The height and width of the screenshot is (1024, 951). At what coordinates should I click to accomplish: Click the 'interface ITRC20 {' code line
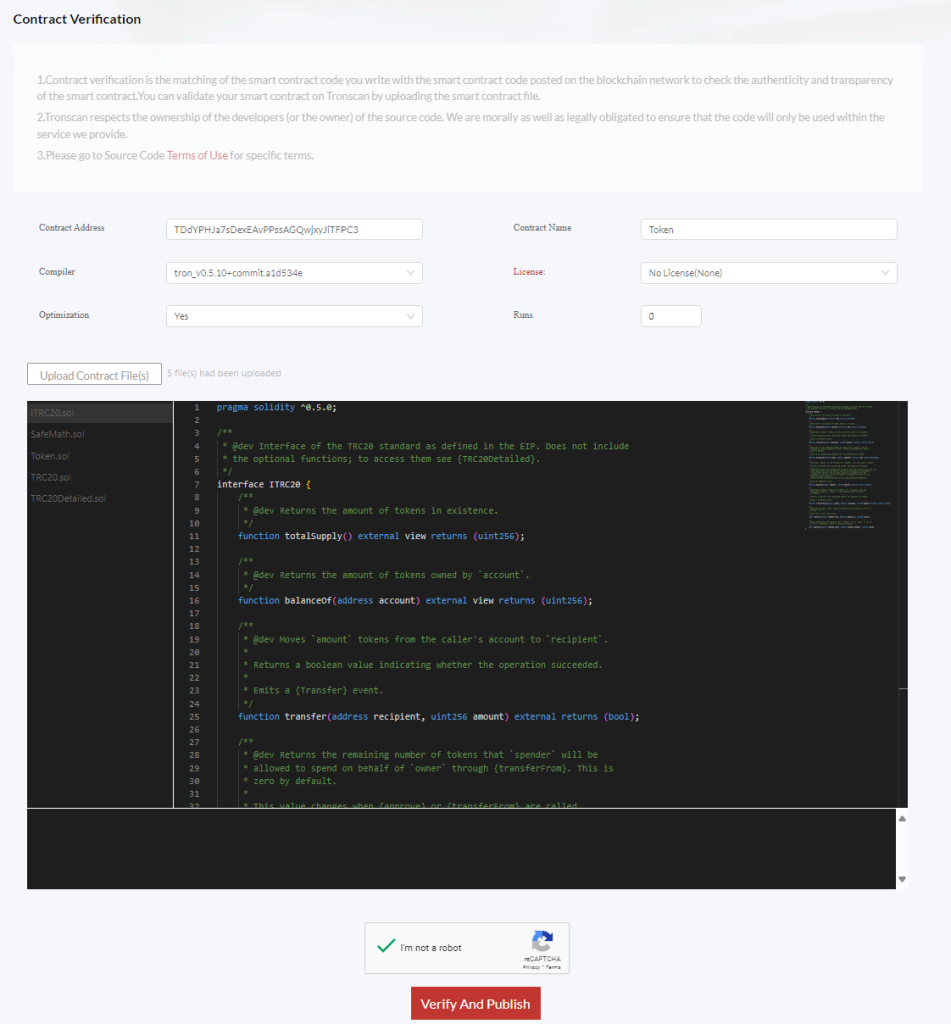(264, 485)
